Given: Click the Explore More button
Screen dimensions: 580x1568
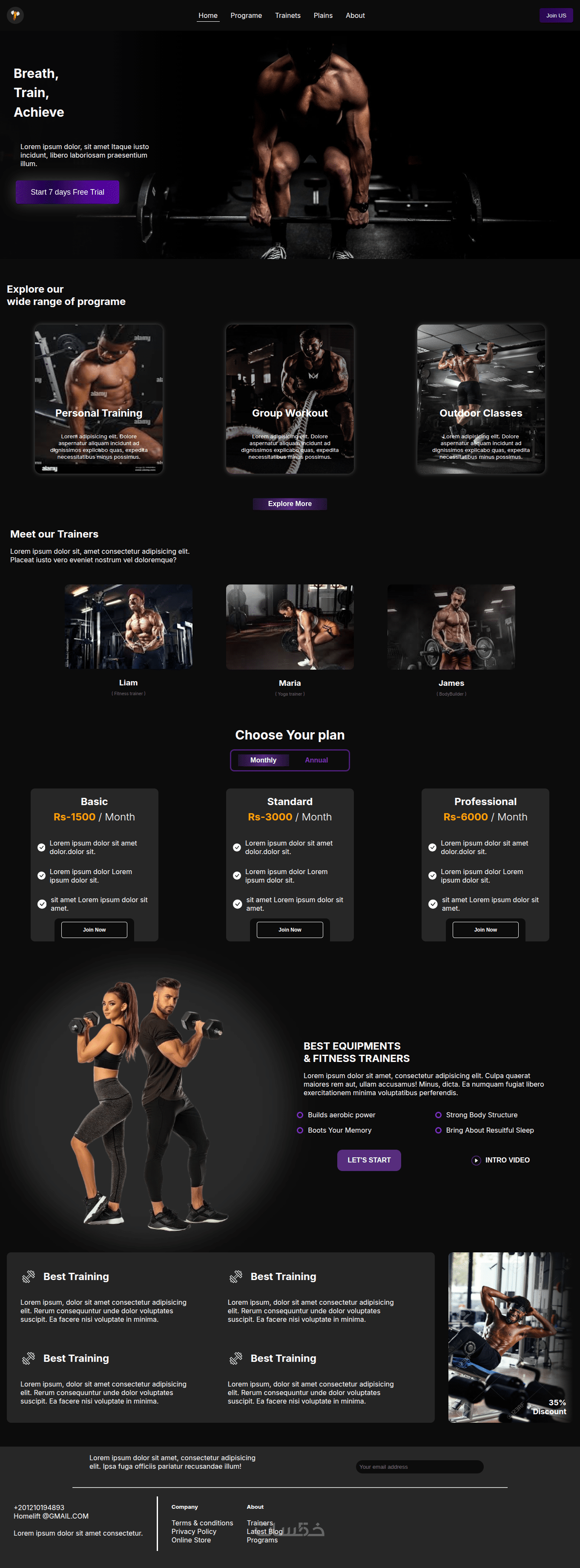Looking at the screenshot, I should click(290, 504).
